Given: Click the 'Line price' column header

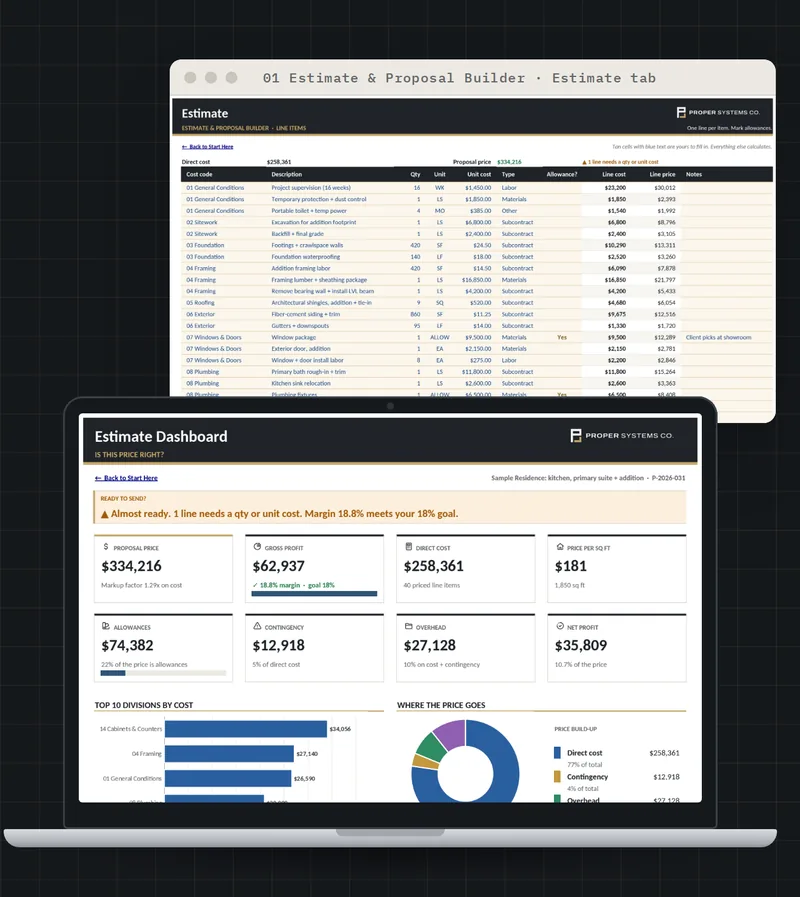Looking at the screenshot, I should coord(662,174).
